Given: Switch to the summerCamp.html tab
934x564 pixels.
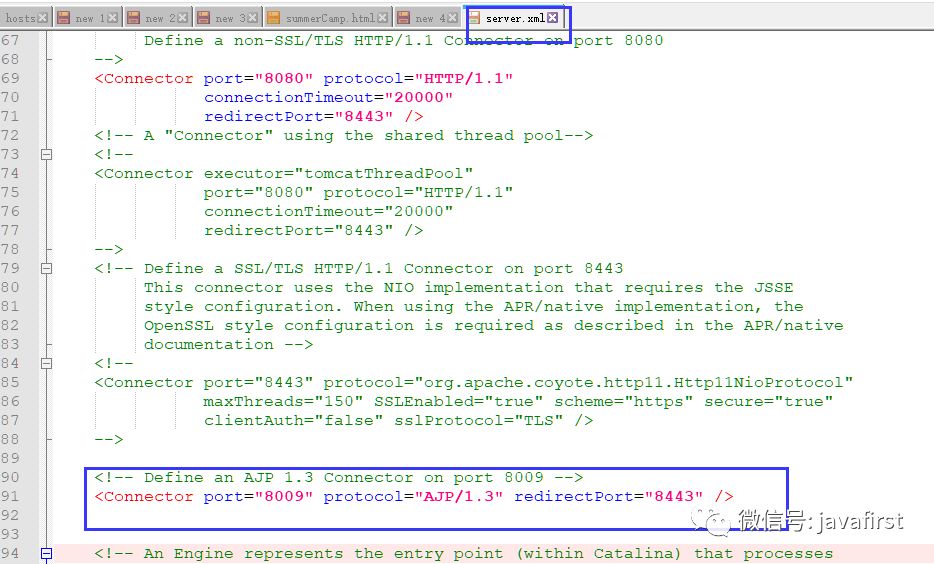Looking at the screenshot, I should [x=330, y=18].
